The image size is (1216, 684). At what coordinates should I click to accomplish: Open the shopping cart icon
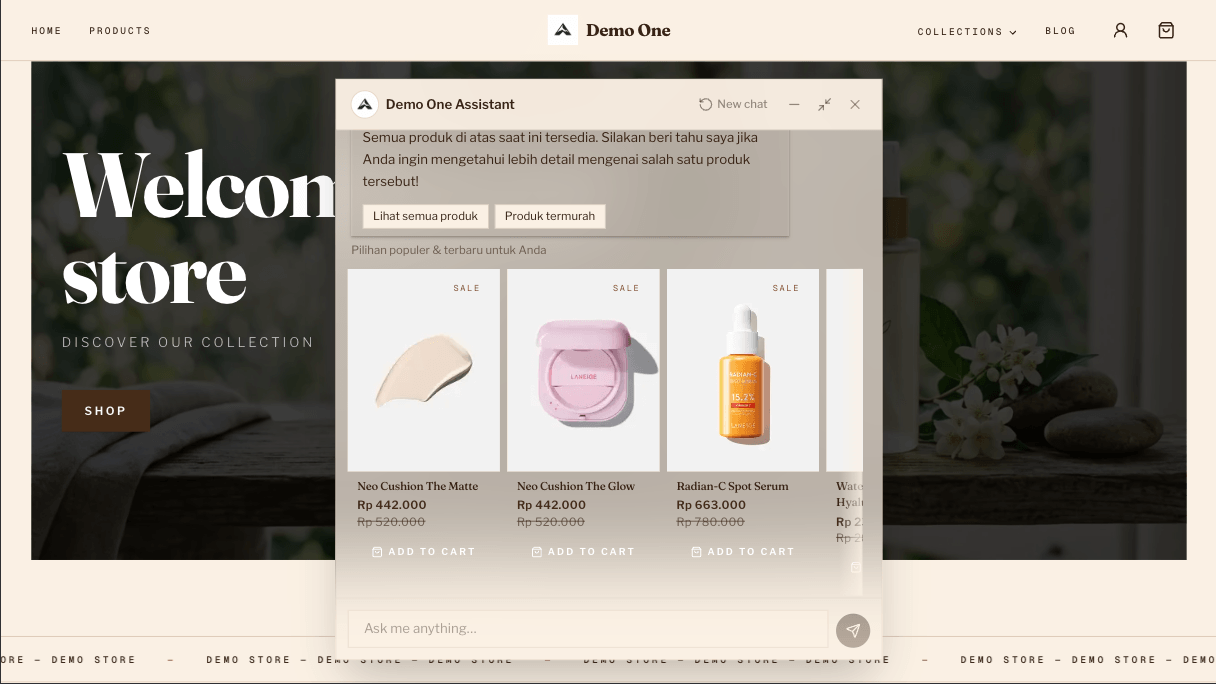pos(1166,30)
